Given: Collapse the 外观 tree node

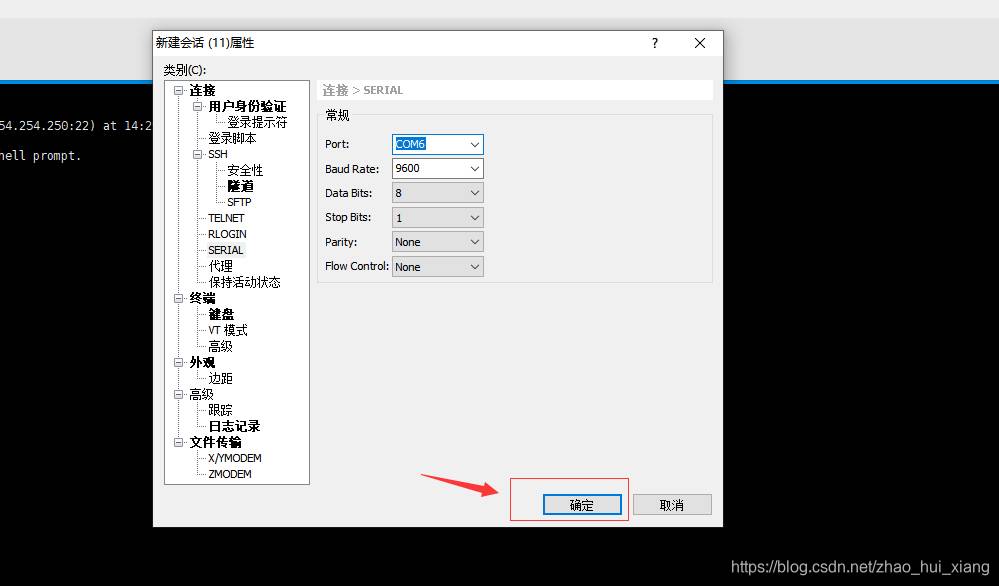Looking at the screenshot, I should (x=178, y=362).
